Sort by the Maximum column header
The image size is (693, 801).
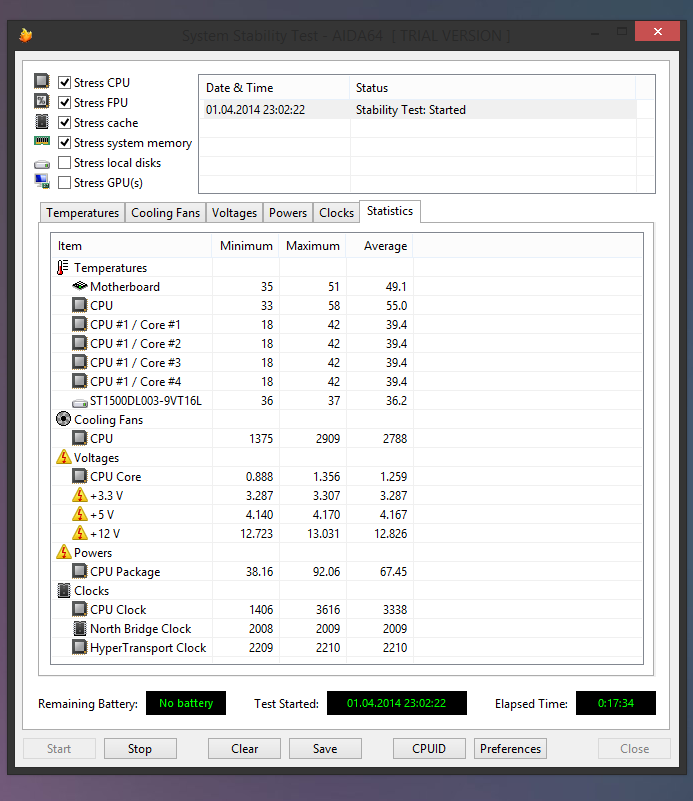(313, 246)
